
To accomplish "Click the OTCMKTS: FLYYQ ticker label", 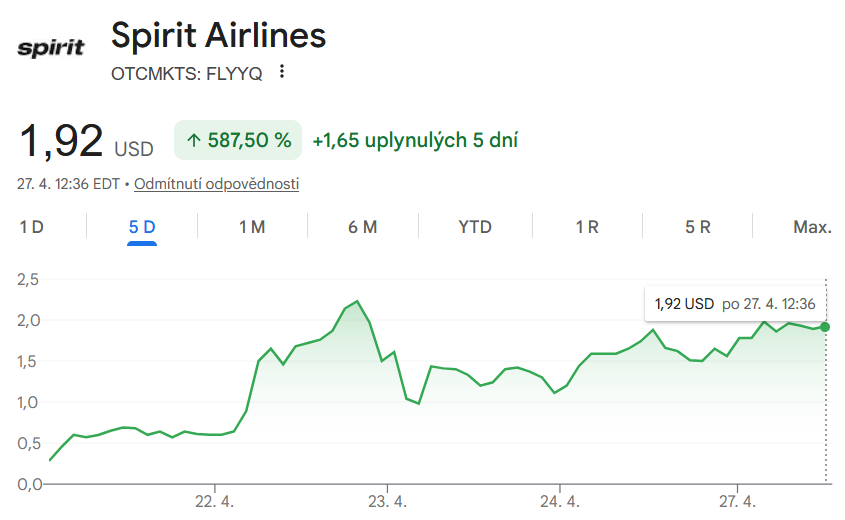I will (187, 72).
